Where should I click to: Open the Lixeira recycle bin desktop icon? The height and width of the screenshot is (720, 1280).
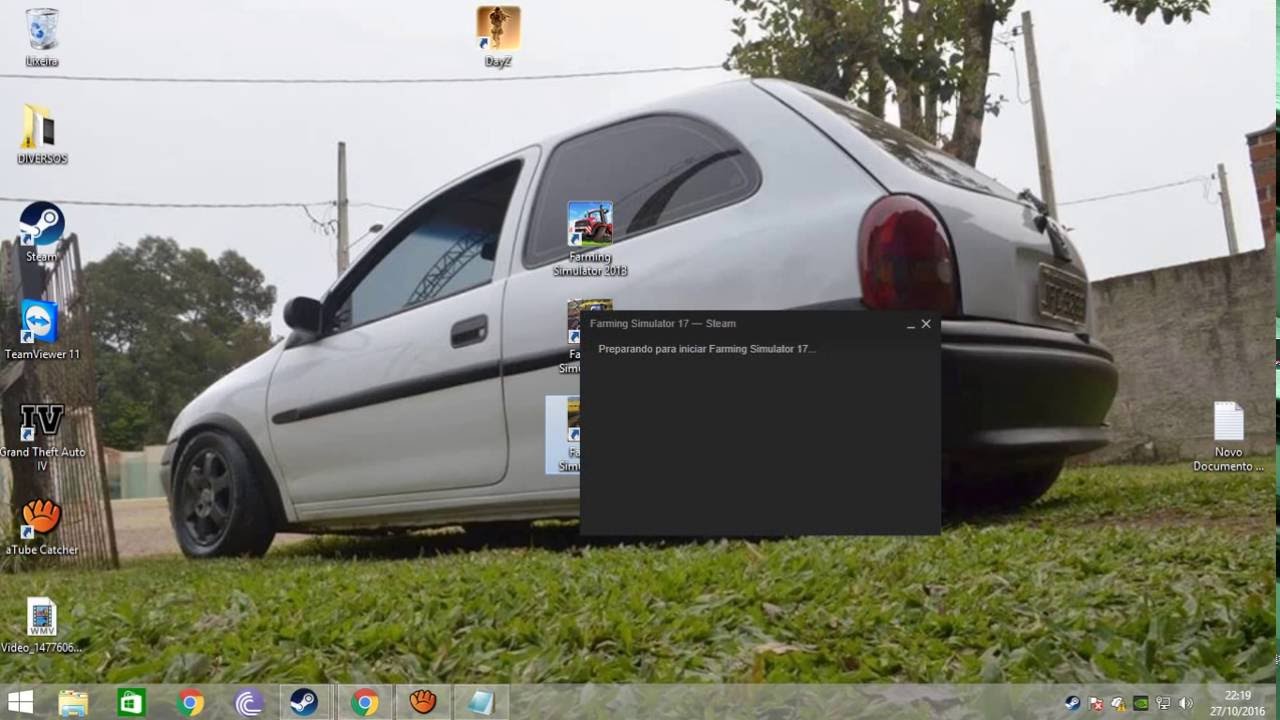(x=42, y=37)
